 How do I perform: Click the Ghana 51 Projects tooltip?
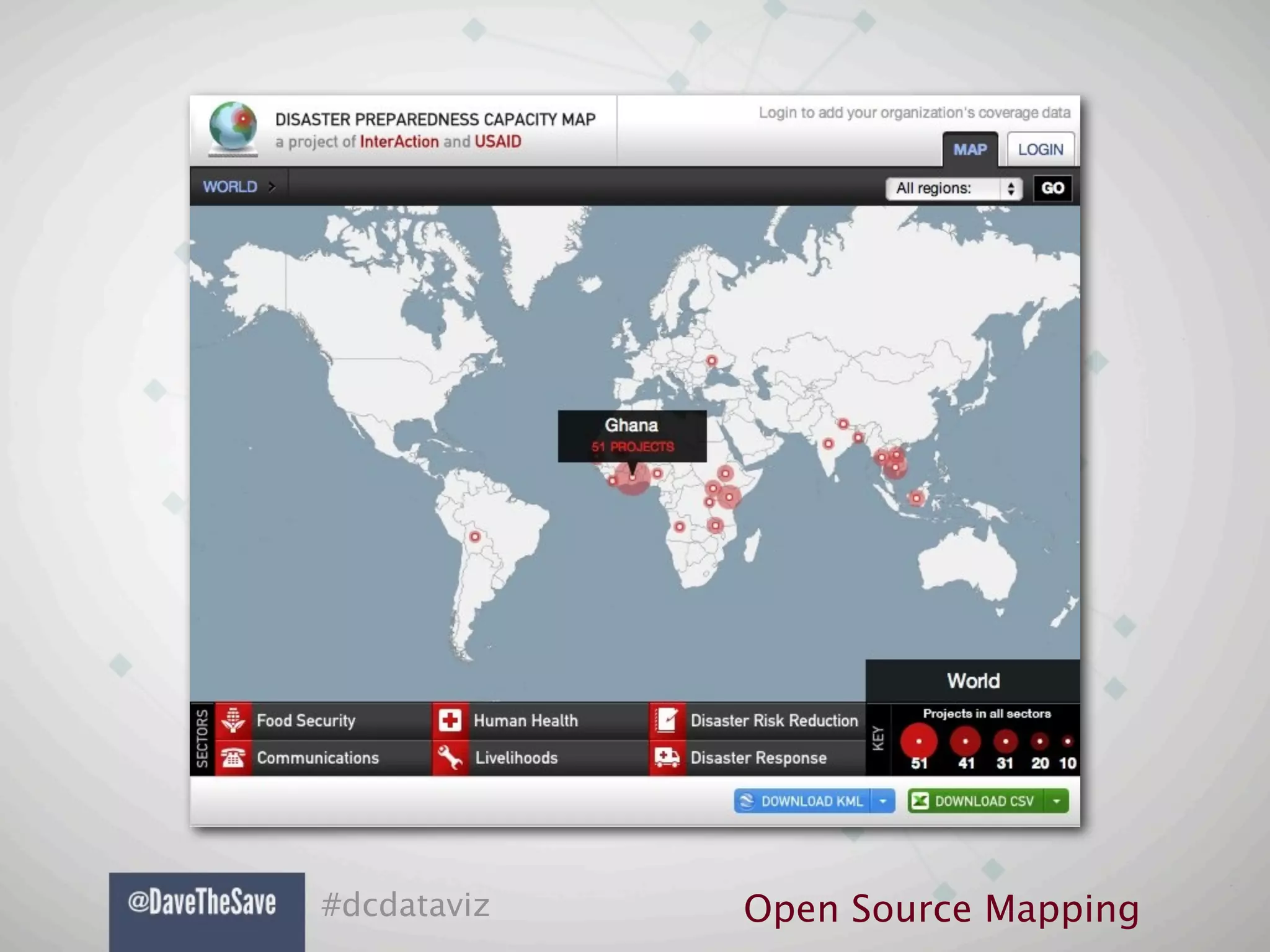[x=632, y=436]
